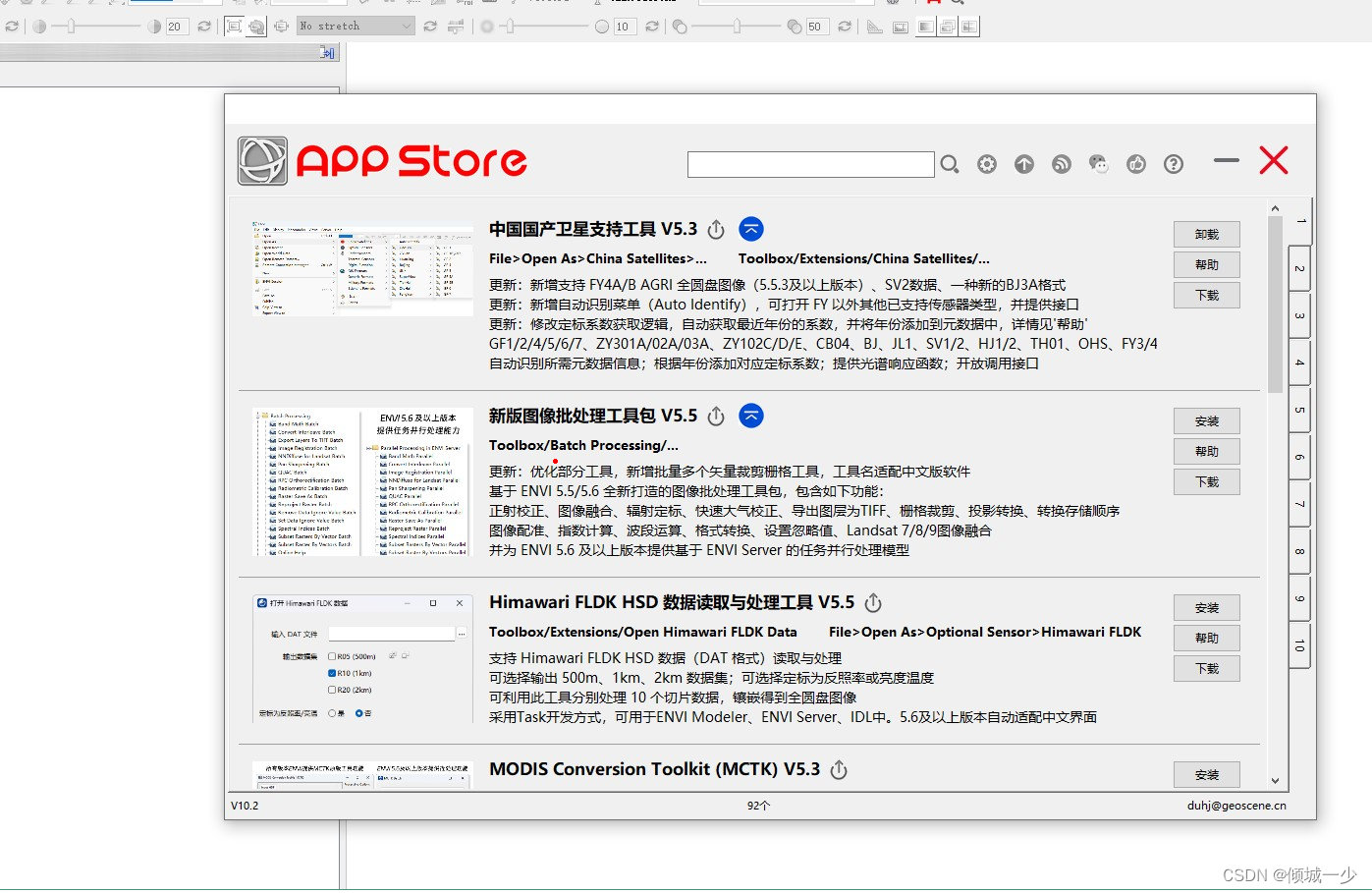Click path text Toolbox/Batch Processing/...

tap(583, 445)
